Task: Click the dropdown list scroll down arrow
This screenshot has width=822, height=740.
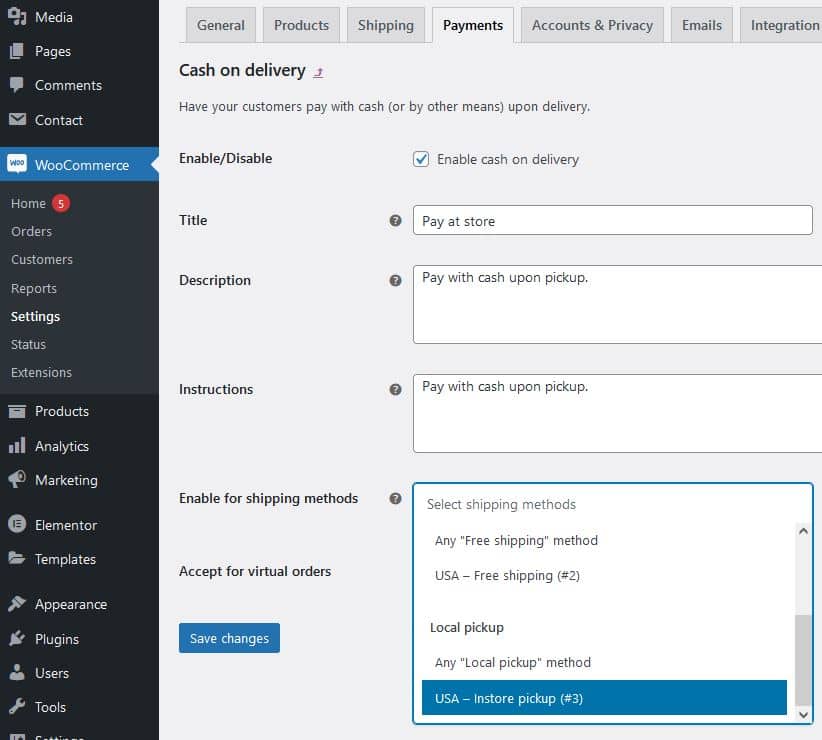Action: [x=803, y=714]
